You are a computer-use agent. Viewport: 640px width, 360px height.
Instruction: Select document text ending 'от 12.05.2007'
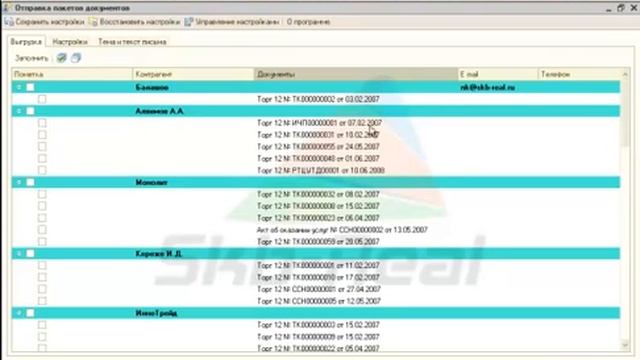(319, 301)
